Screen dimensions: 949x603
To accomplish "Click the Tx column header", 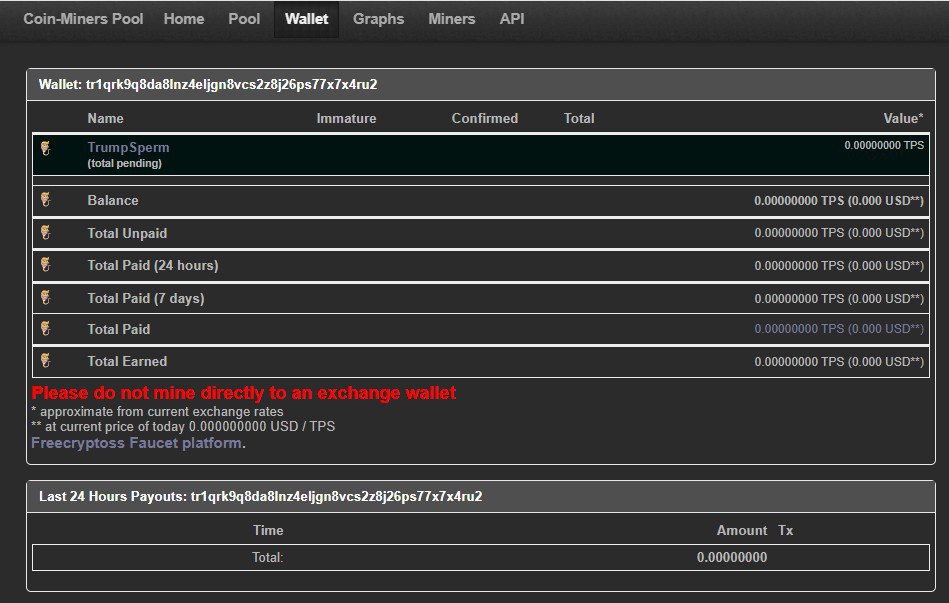I will [x=786, y=530].
